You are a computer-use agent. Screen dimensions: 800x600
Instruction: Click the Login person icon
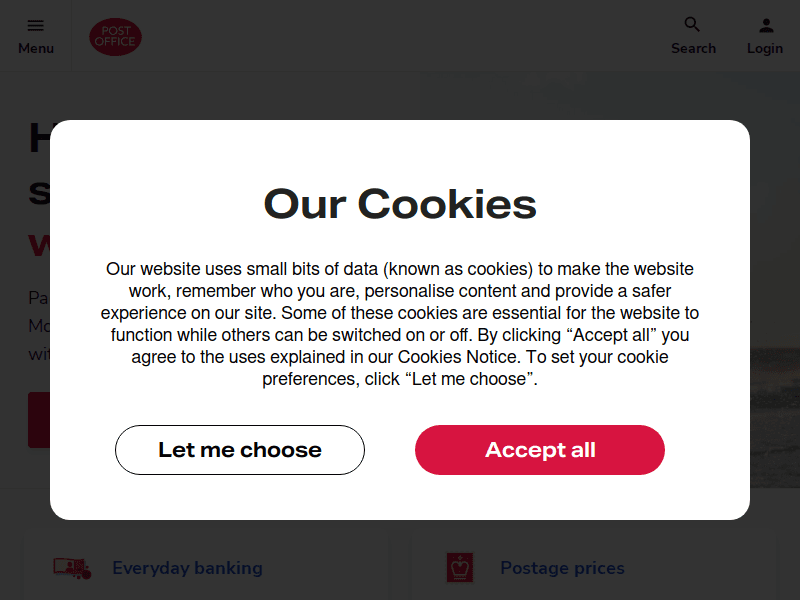[x=765, y=26]
